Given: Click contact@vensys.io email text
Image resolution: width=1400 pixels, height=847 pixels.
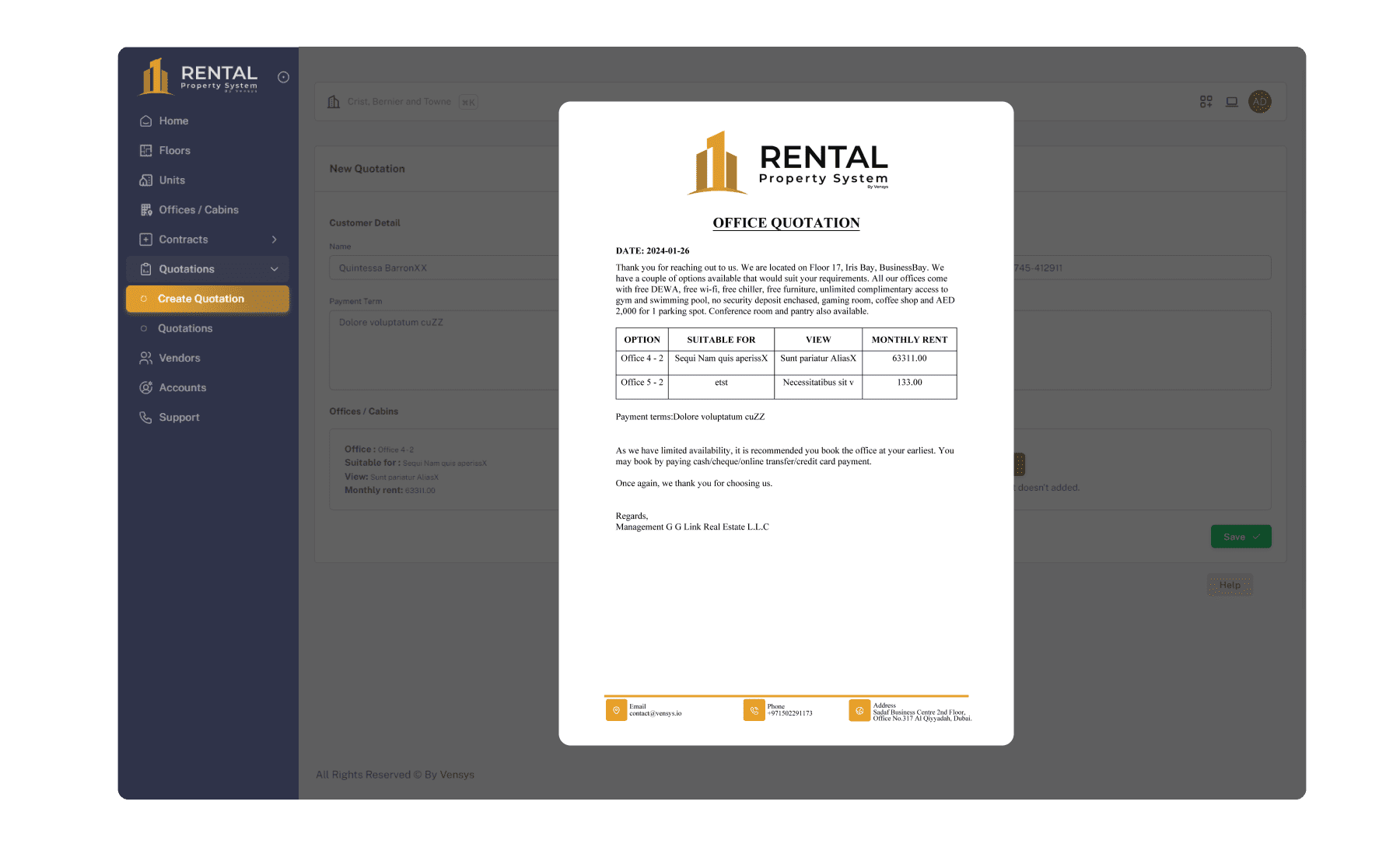Looking at the screenshot, I should [x=656, y=713].
